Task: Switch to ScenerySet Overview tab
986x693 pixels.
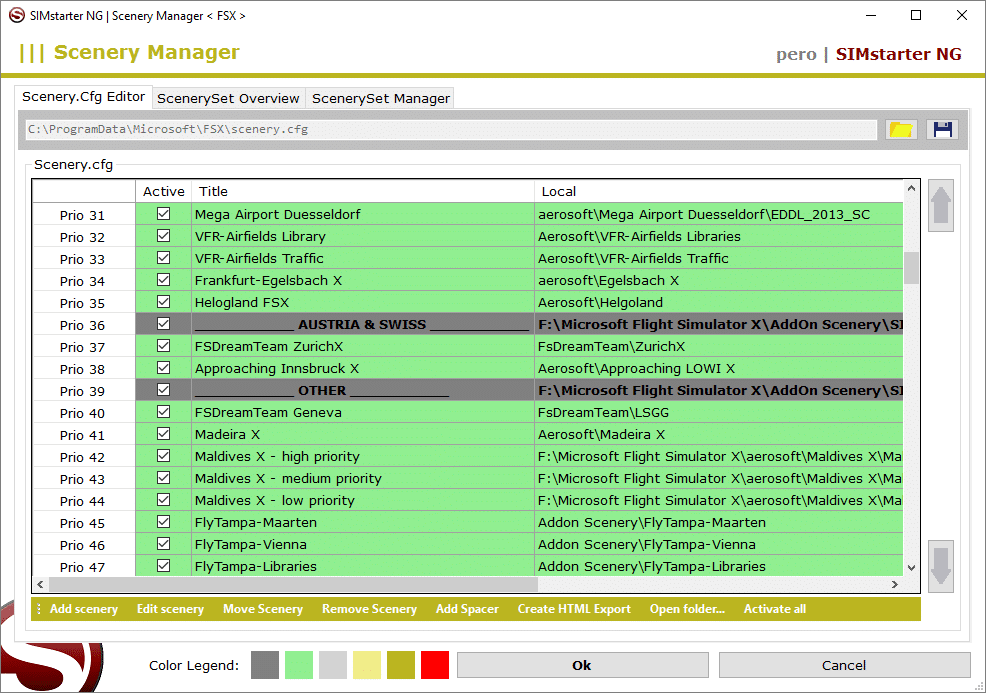Action: pos(228,98)
